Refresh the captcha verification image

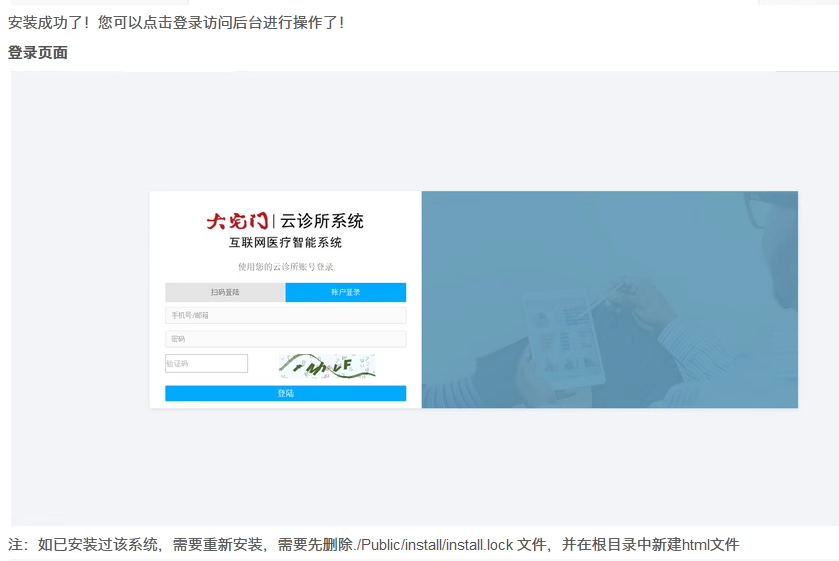(327, 366)
